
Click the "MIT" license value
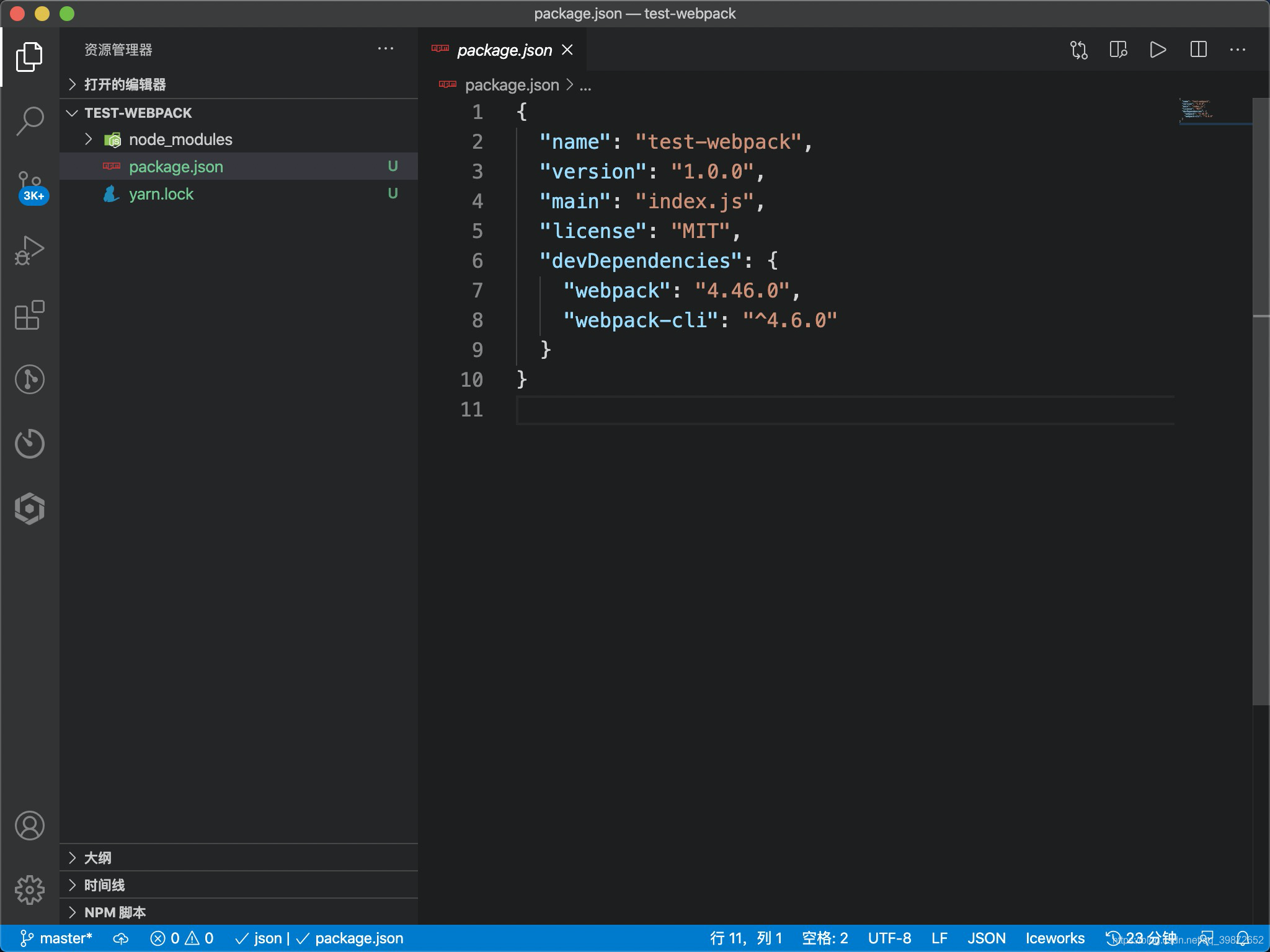coord(701,231)
